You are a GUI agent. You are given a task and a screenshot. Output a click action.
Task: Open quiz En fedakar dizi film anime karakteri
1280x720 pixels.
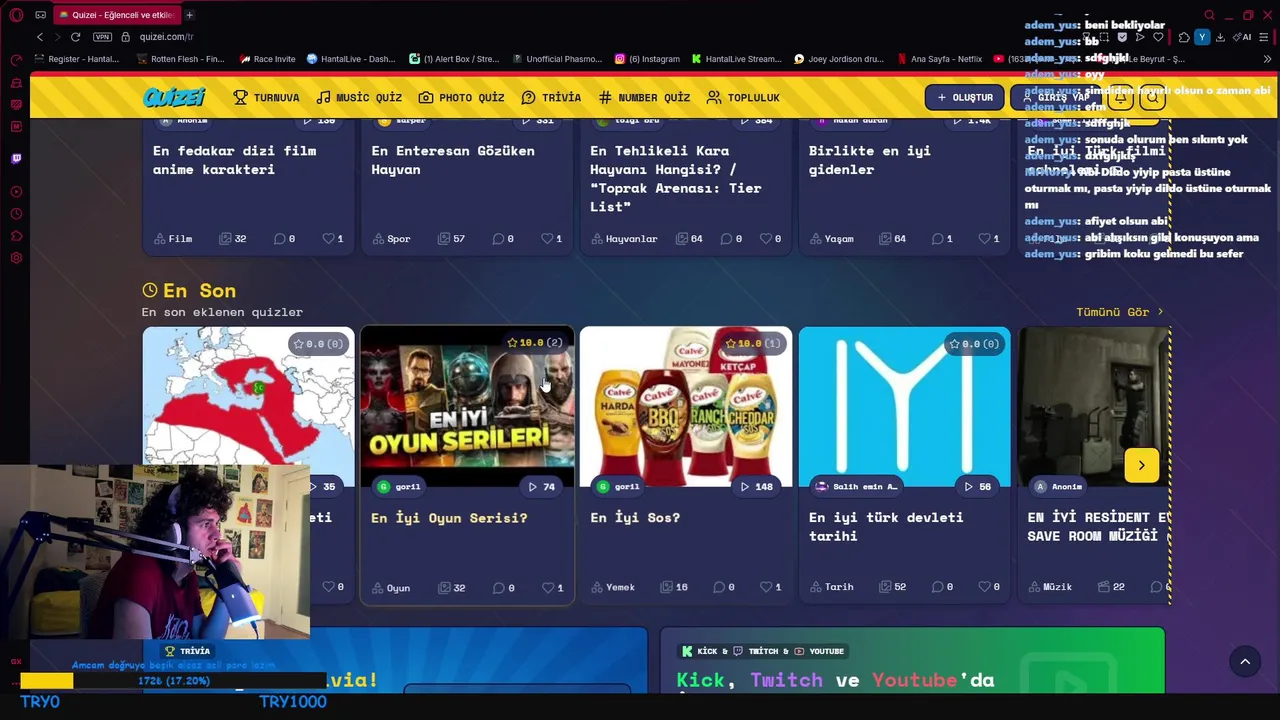coord(234,160)
